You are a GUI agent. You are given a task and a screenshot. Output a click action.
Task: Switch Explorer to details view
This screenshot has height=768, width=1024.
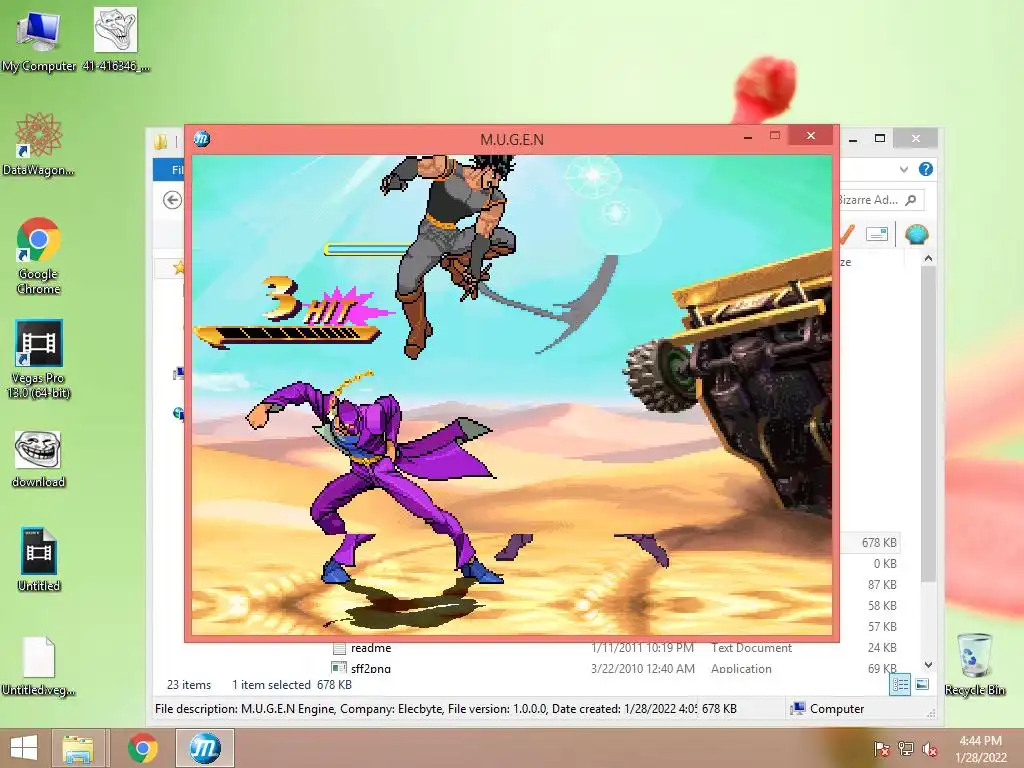click(x=900, y=684)
